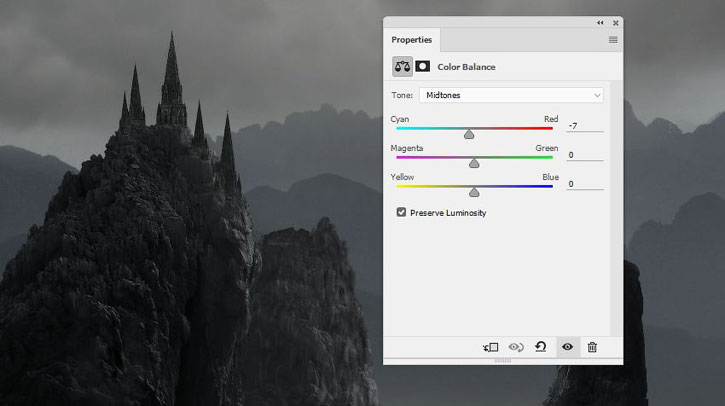This screenshot has height=406, width=725.
Task: Click the Yellow label
Action: coord(402,177)
